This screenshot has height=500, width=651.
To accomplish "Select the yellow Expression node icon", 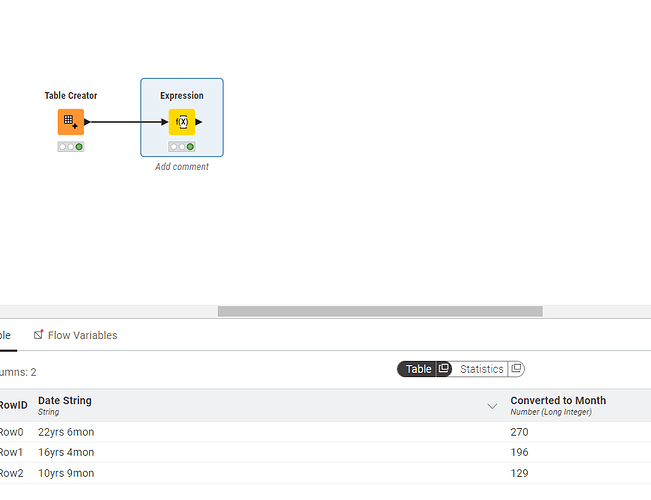I will coord(182,122).
